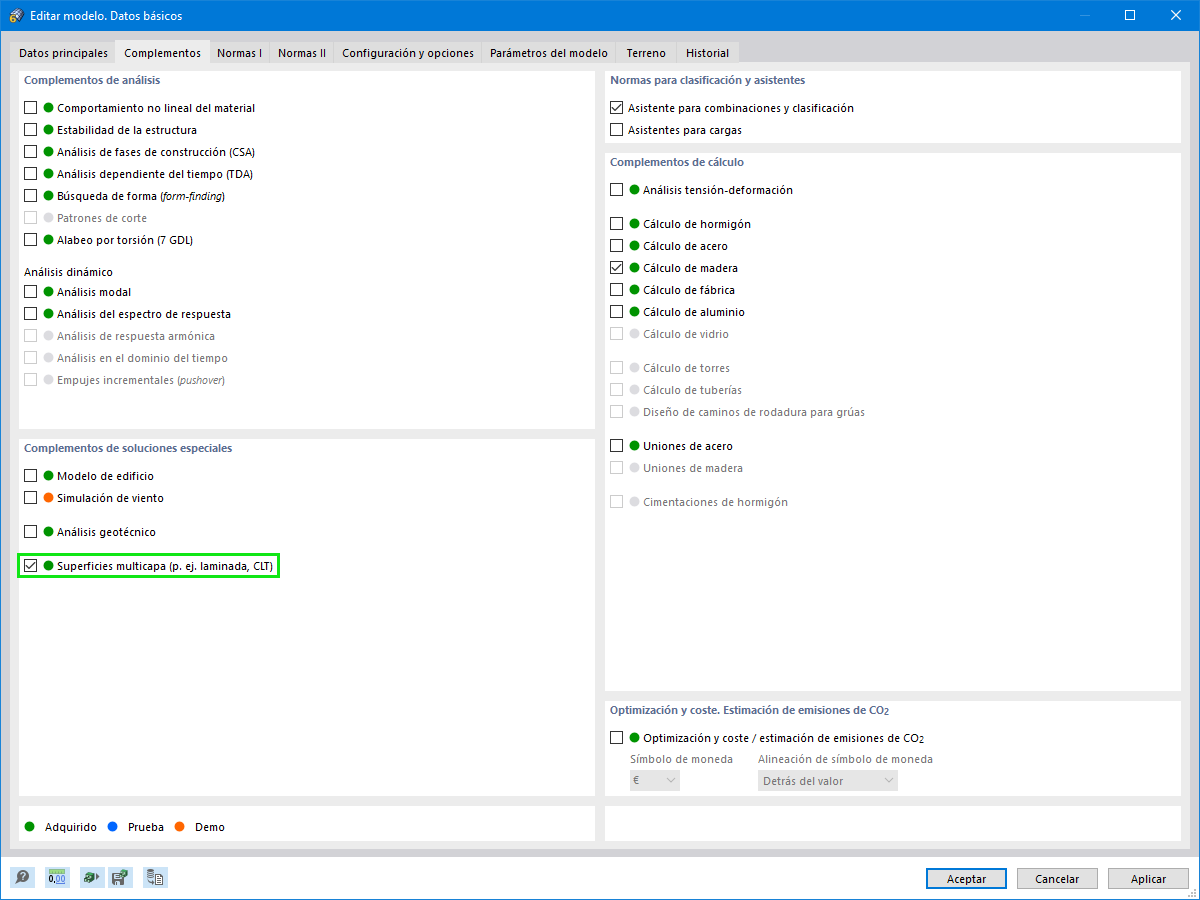1200x900 pixels.
Task: Click the green Adquirido legend dot
Action: [30, 827]
